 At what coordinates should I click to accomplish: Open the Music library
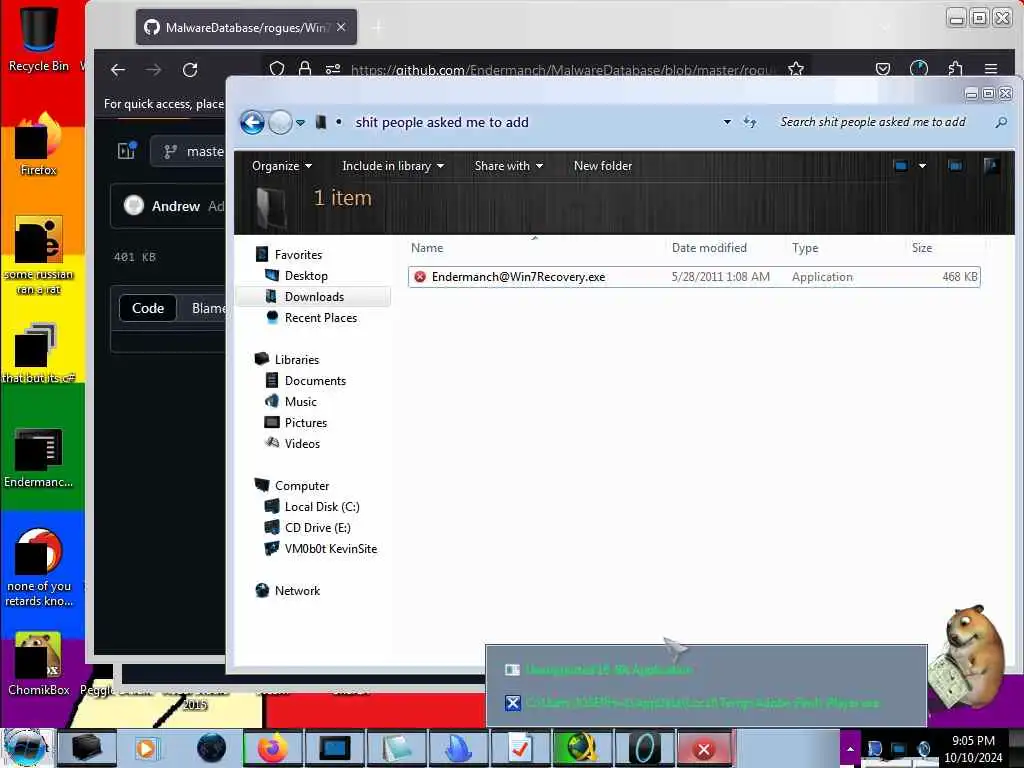coord(300,402)
